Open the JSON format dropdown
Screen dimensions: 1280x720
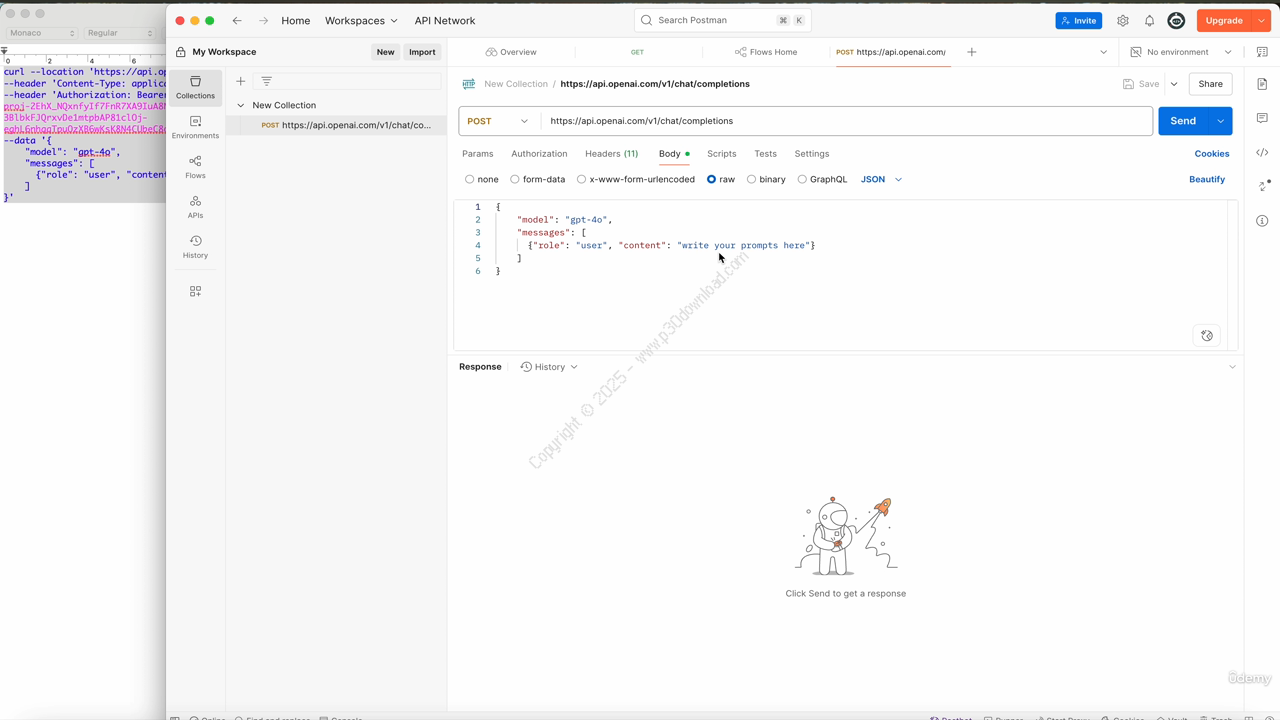[x=881, y=179]
